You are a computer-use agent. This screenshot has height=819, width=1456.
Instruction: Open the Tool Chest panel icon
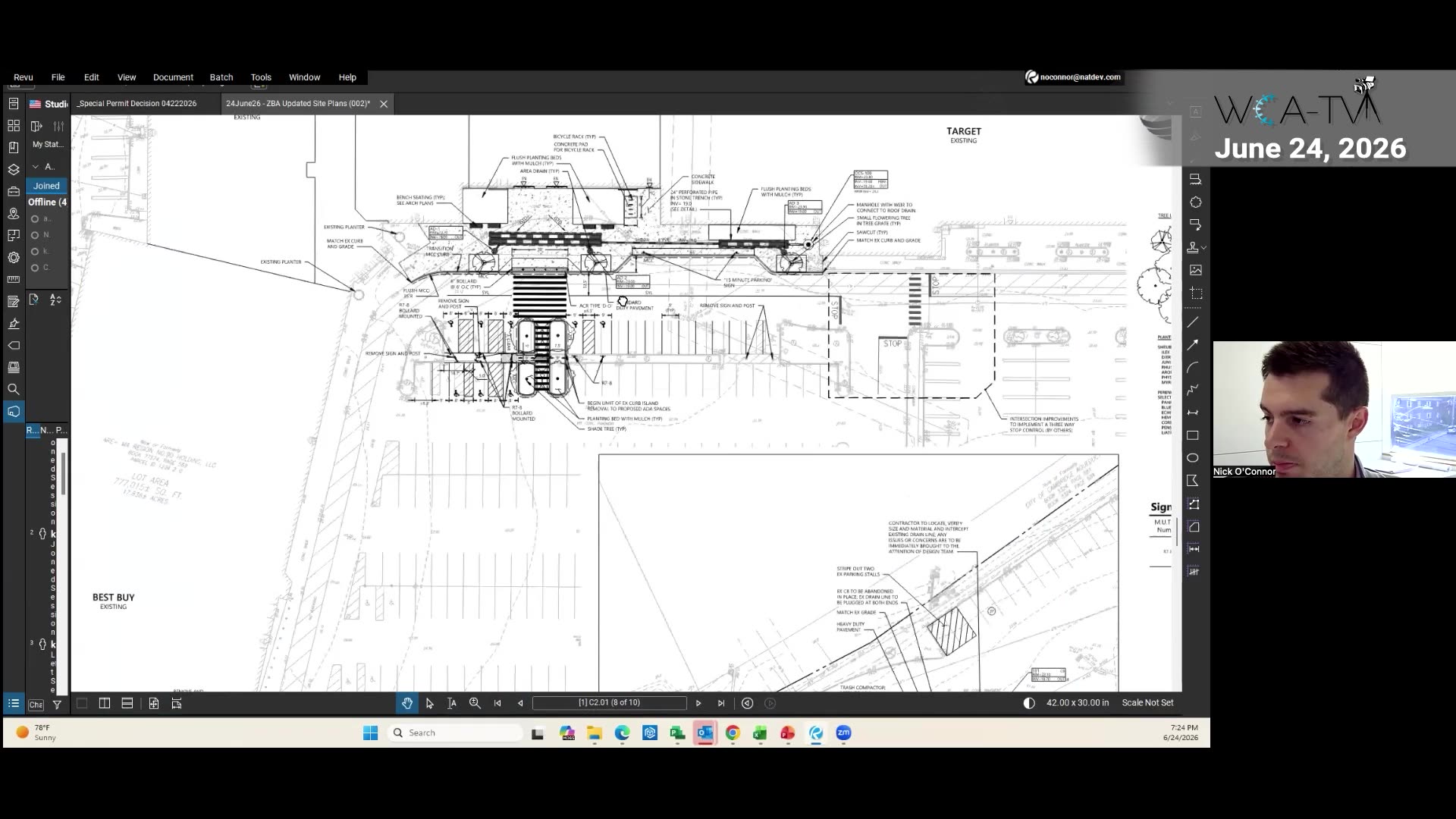[14, 191]
